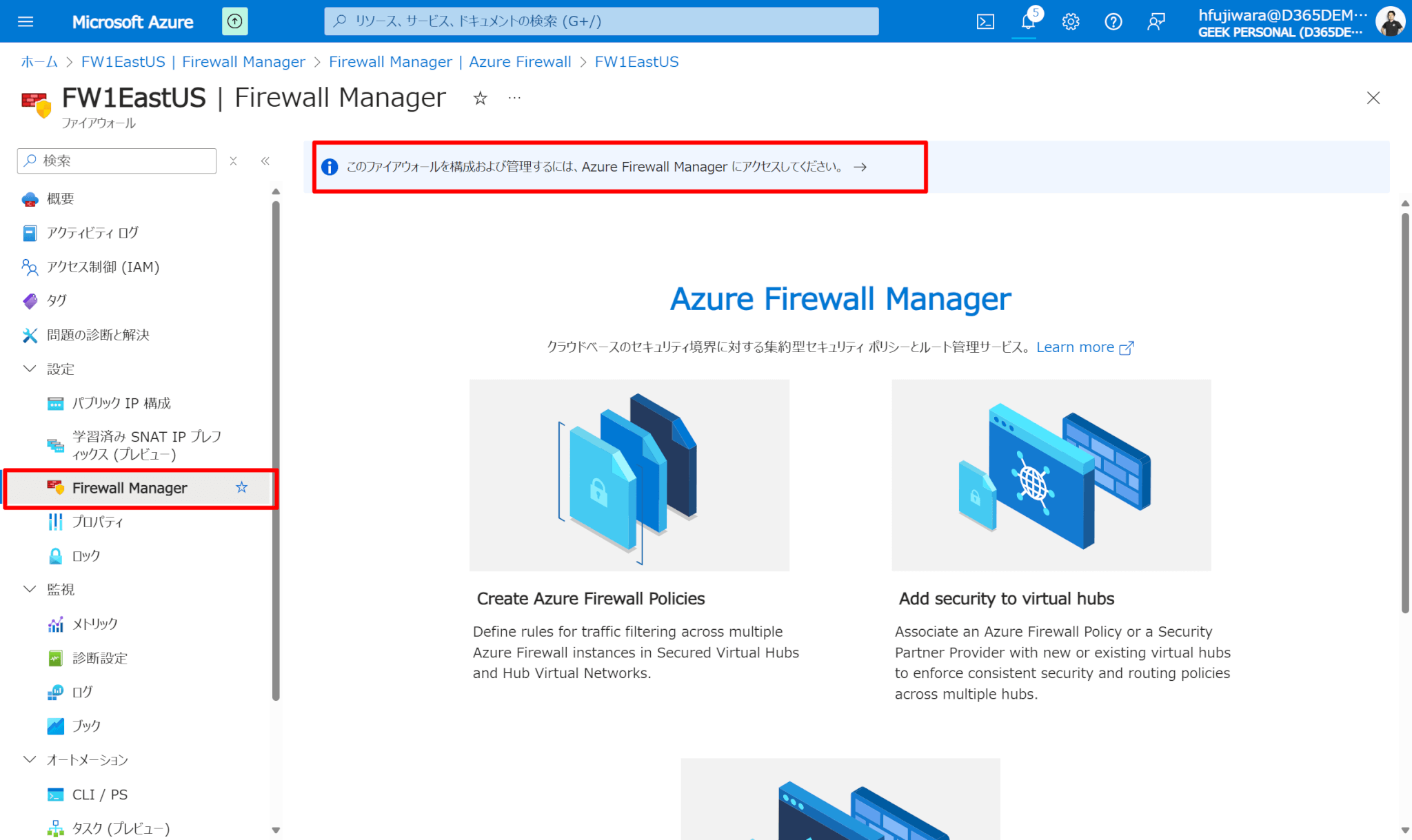1412x840 pixels.
Task: Navigate to ホーム via the breadcrumb
Action: 39,61
